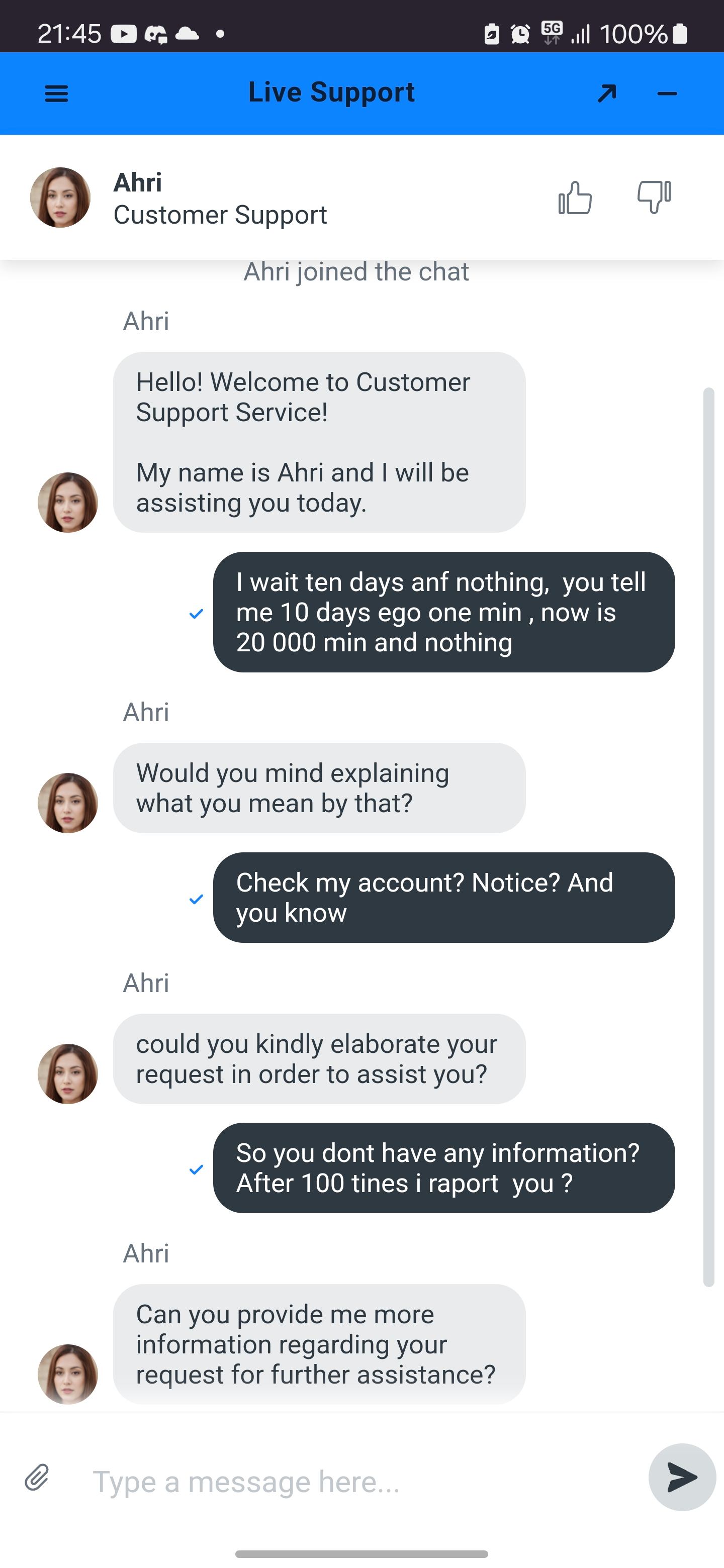Tap the "Can you provide me more information" message

(x=319, y=1343)
